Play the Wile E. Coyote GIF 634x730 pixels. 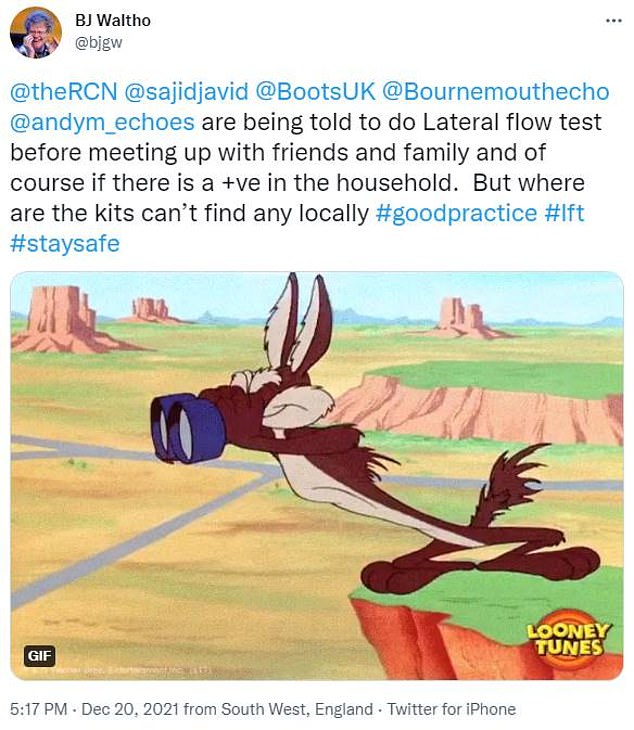[x=317, y=475]
